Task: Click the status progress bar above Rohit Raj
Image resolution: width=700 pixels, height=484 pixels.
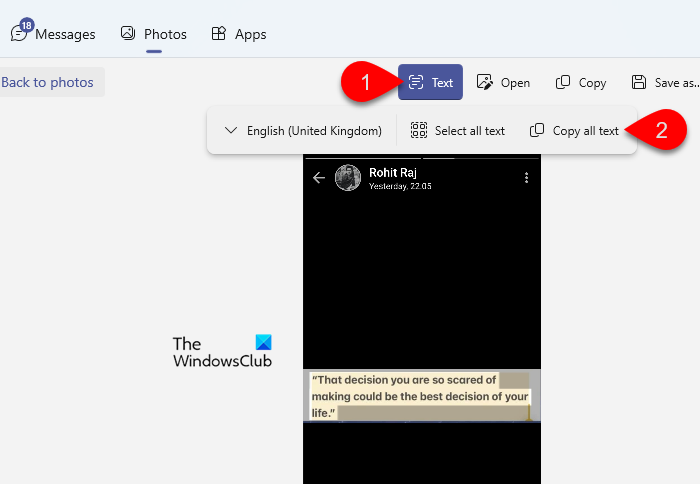Action: (422, 158)
